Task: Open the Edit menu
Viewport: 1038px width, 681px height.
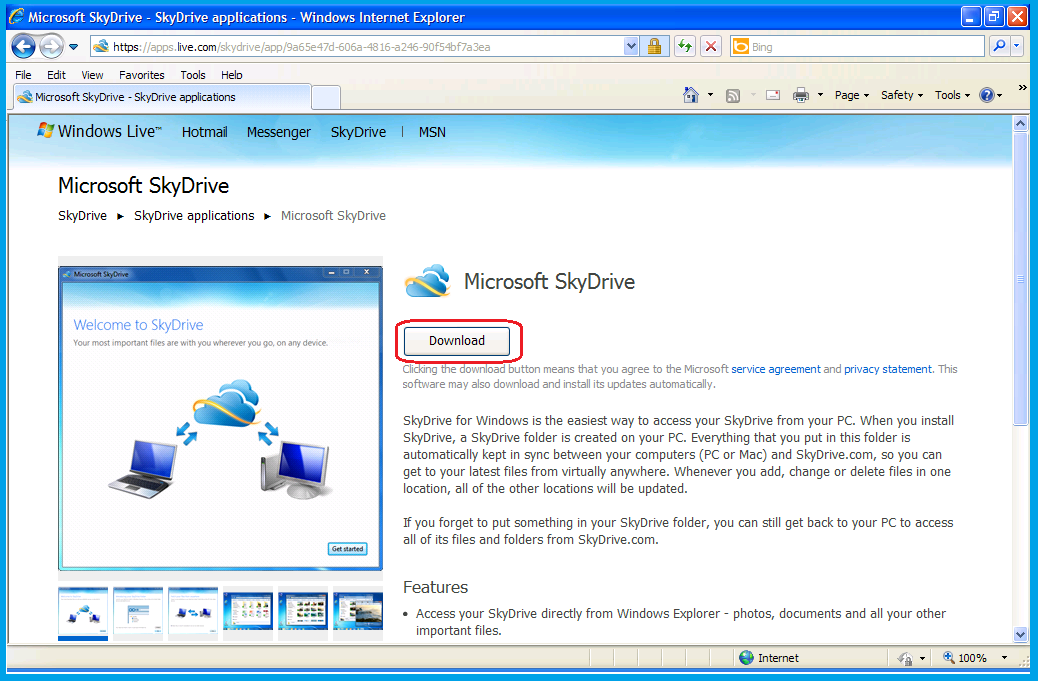Action: tap(56, 75)
